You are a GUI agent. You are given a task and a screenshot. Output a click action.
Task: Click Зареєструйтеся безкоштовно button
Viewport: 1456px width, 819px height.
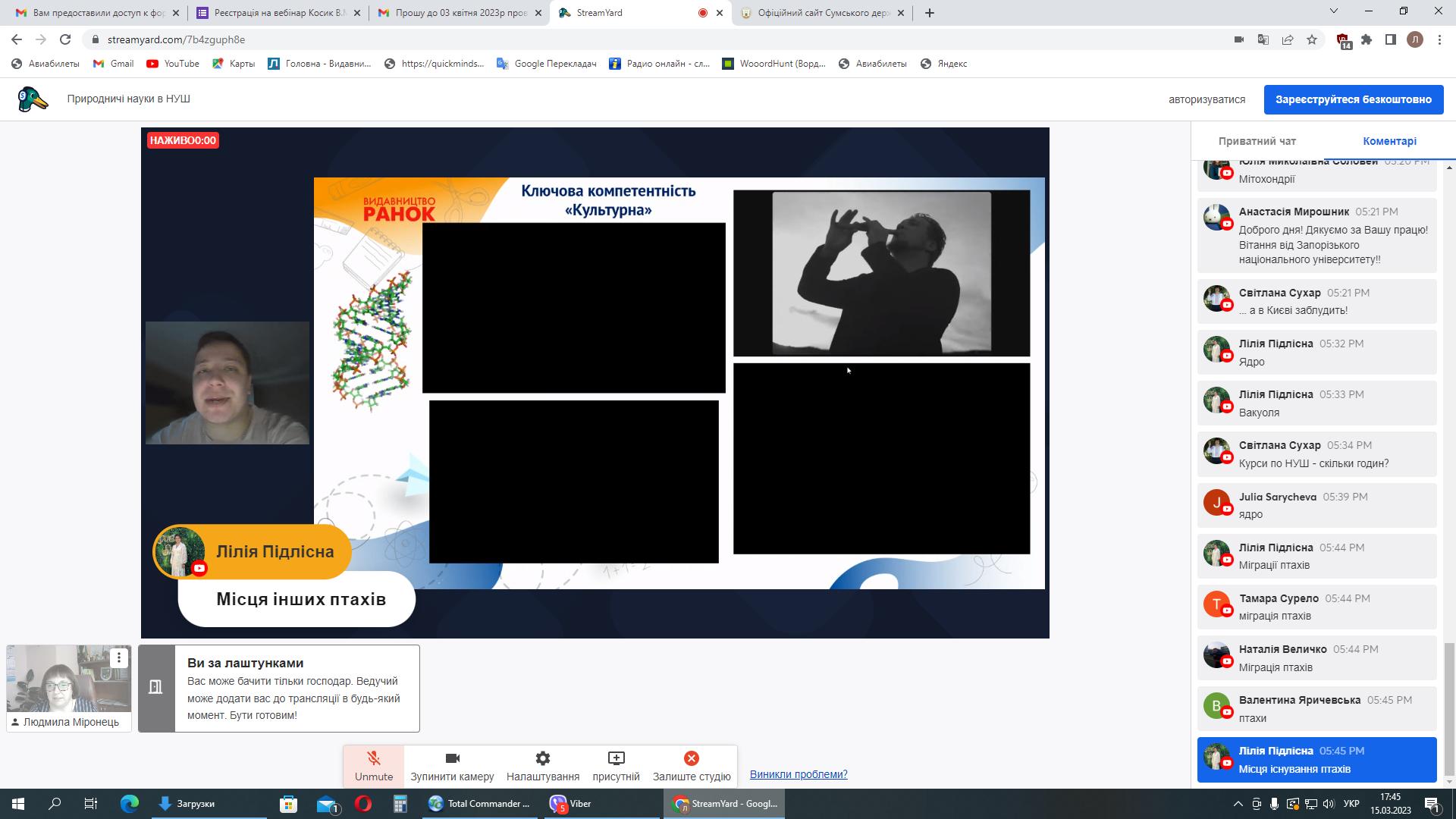point(1353,99)
